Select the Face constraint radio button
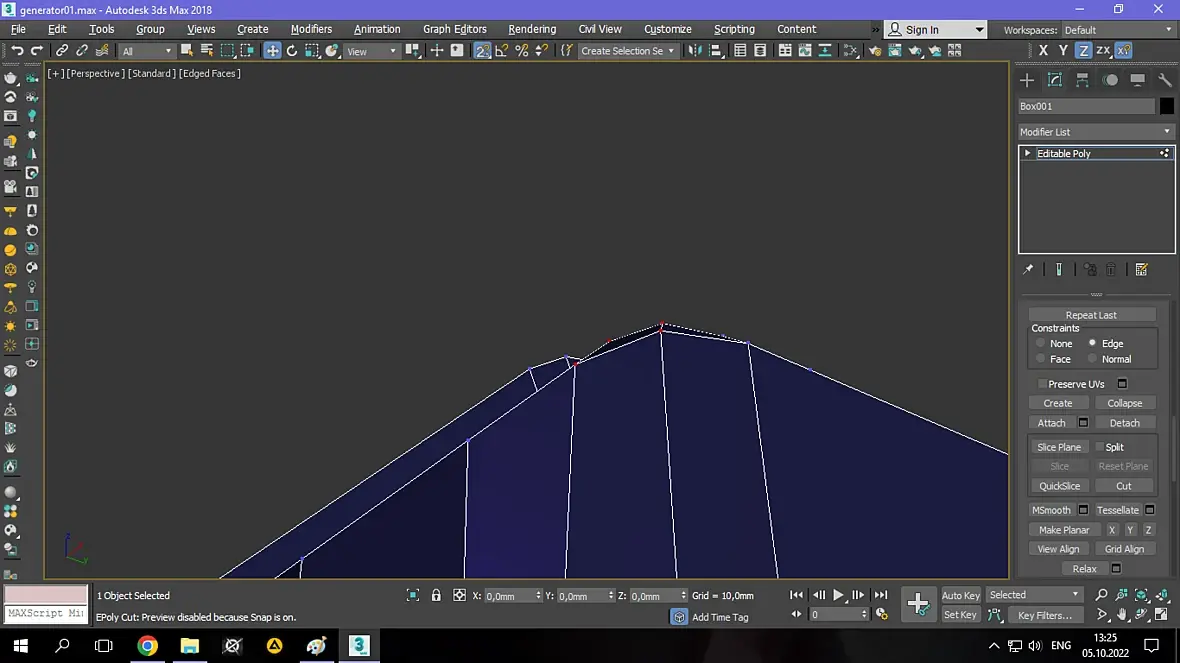Image resolution: width=1180 pixels, height=663 pixels. (1041, 359)
